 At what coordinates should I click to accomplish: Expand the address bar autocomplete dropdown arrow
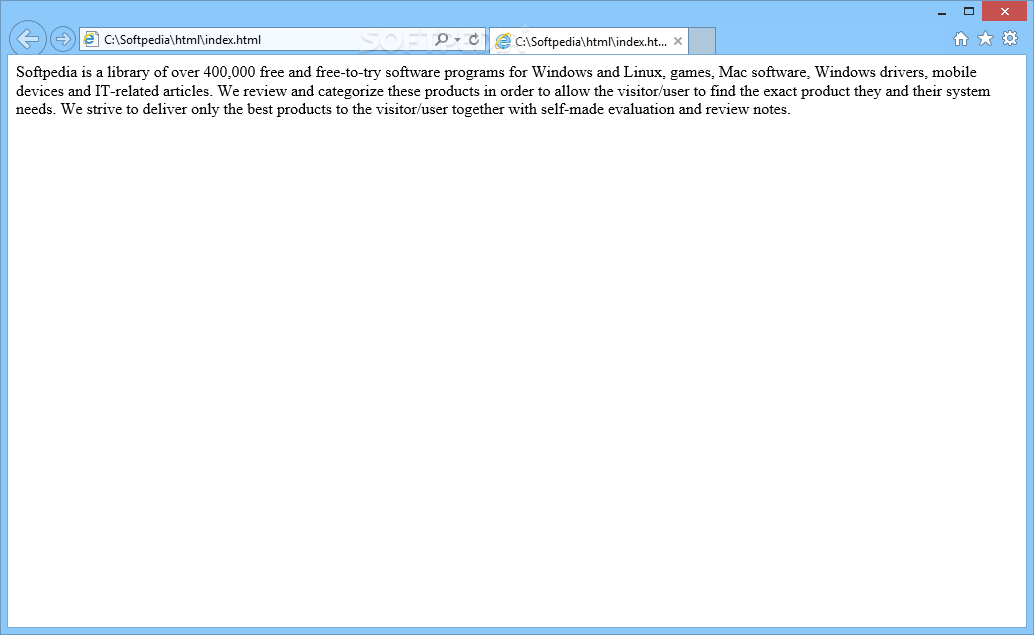457,40
